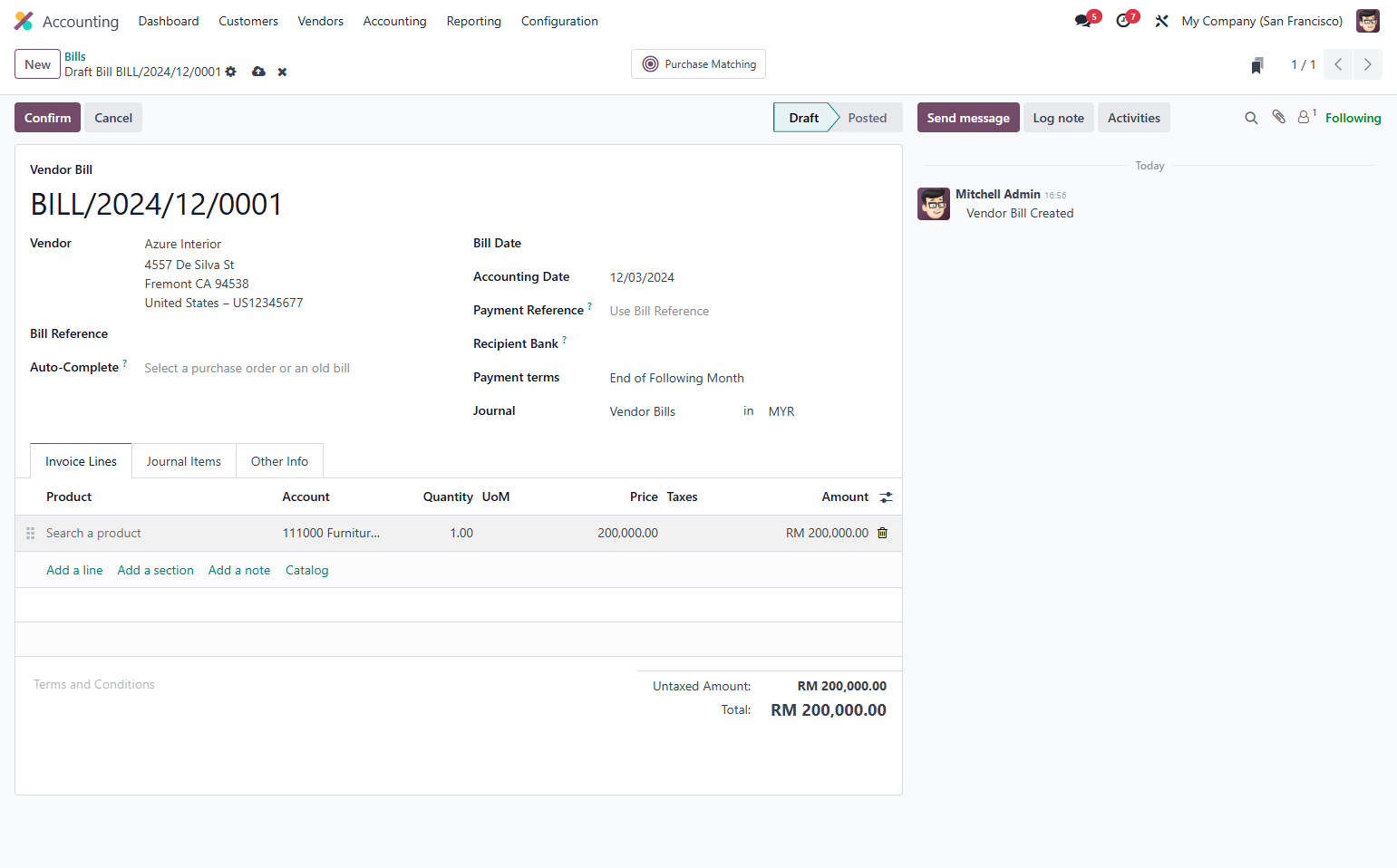Save manually with the cloud upload icon
Image resolution: width=1397 pixels, height=868 pixels.
tap(258, 72)
